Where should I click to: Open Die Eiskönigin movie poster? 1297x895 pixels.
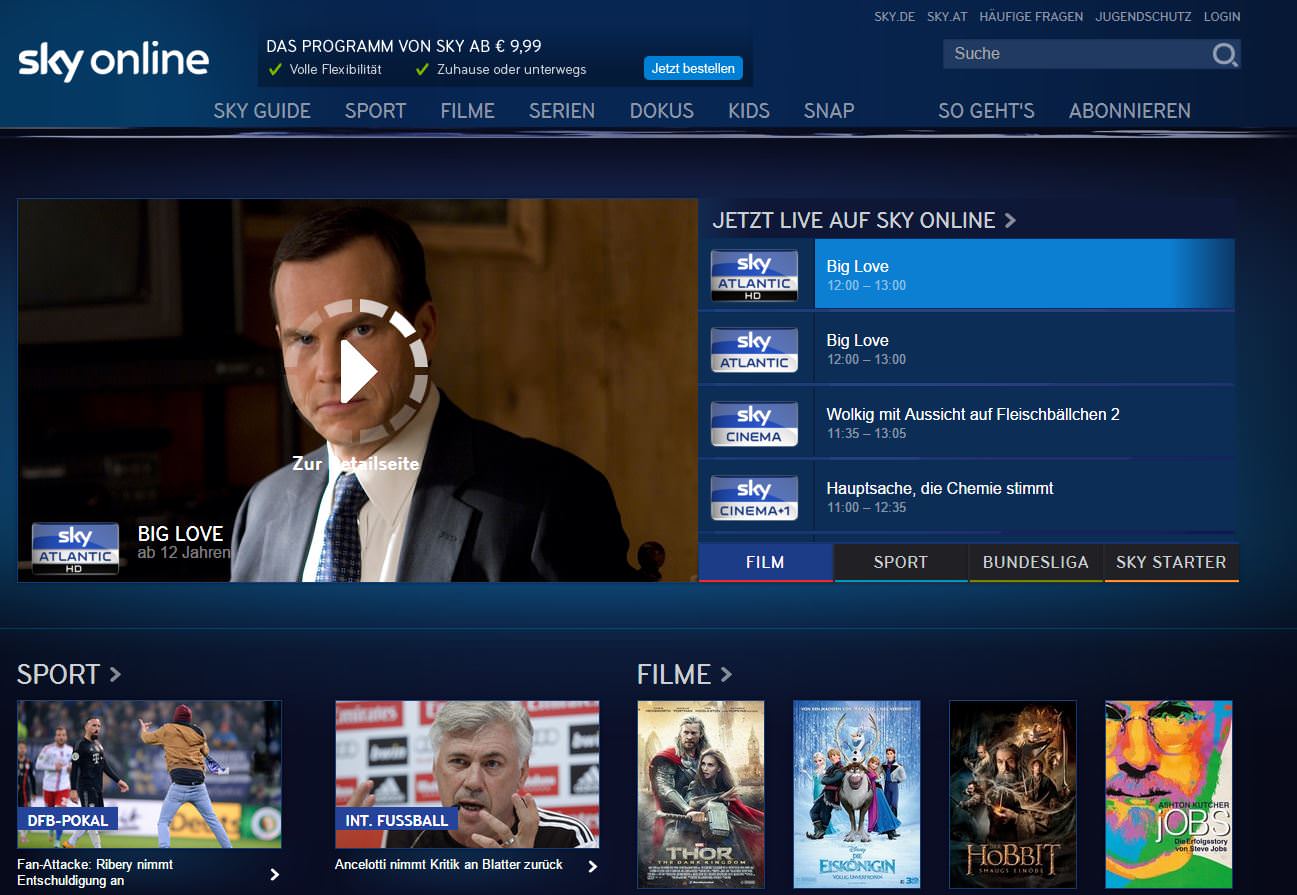(x=857, y=794)
